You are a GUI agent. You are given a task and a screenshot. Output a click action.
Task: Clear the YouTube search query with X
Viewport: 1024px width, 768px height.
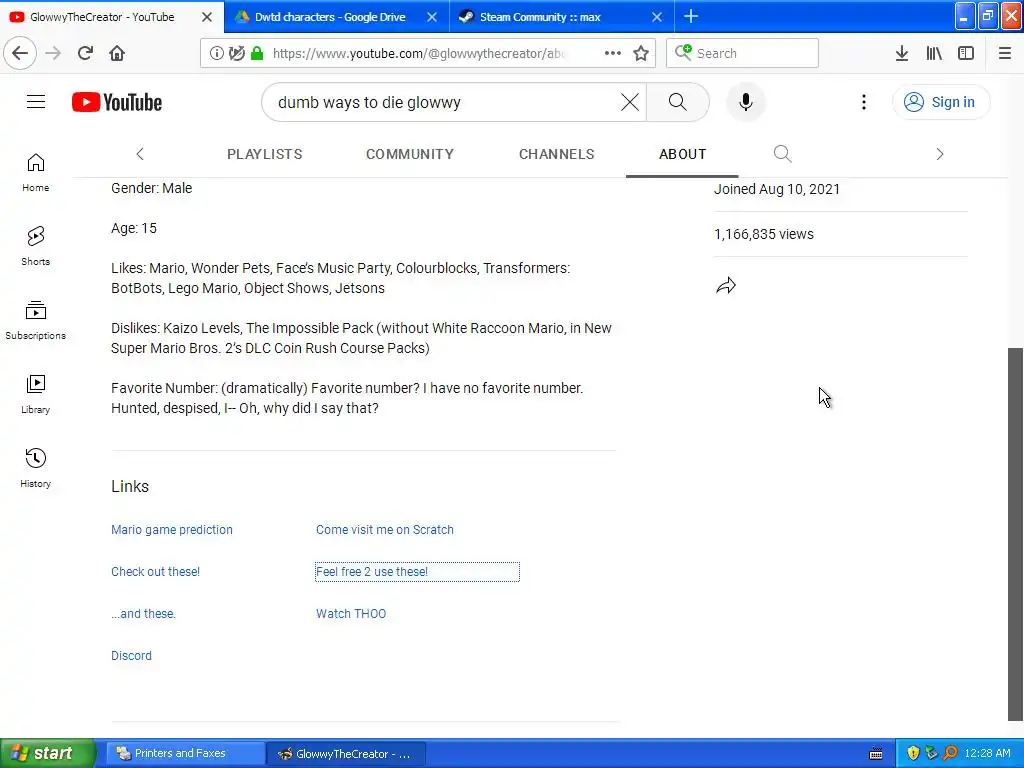[x=630, y=102]
